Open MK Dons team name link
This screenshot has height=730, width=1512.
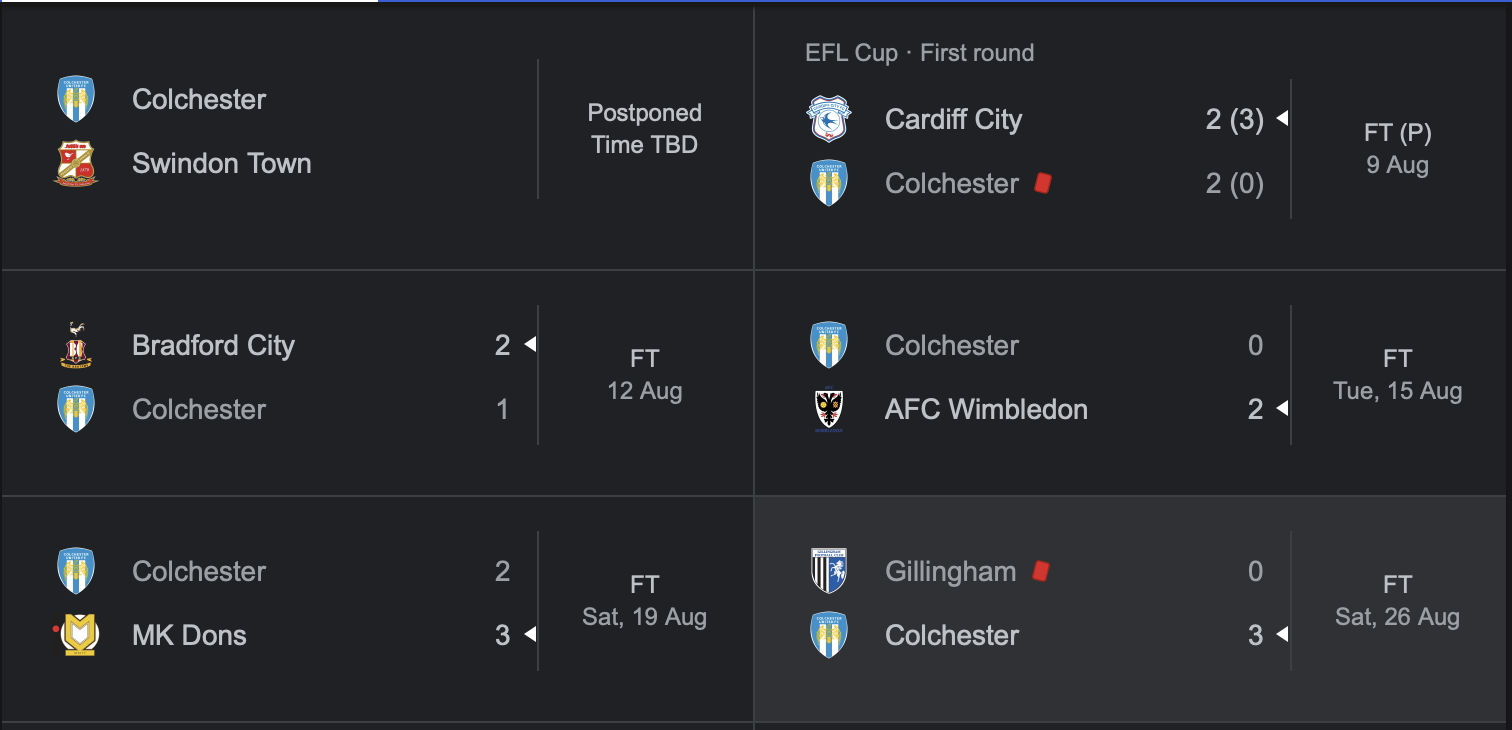tap(189, 636)
